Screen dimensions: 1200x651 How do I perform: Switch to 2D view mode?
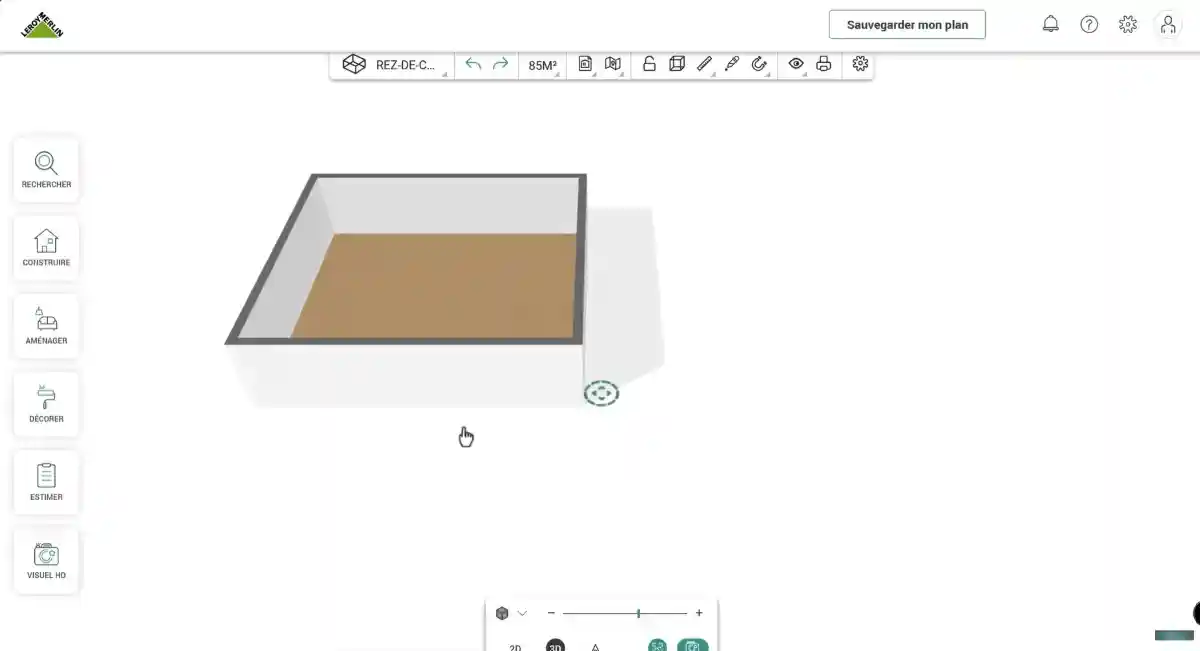[515, 647]
